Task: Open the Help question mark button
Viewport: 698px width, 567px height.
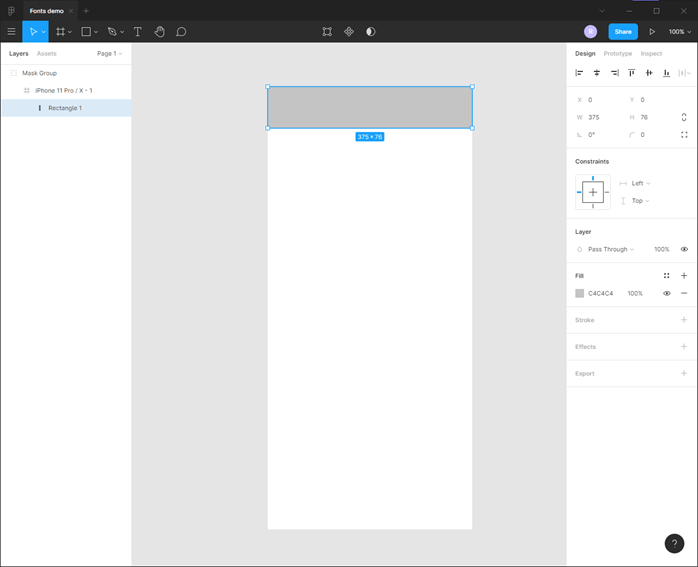Action: [x=674, y=543]
